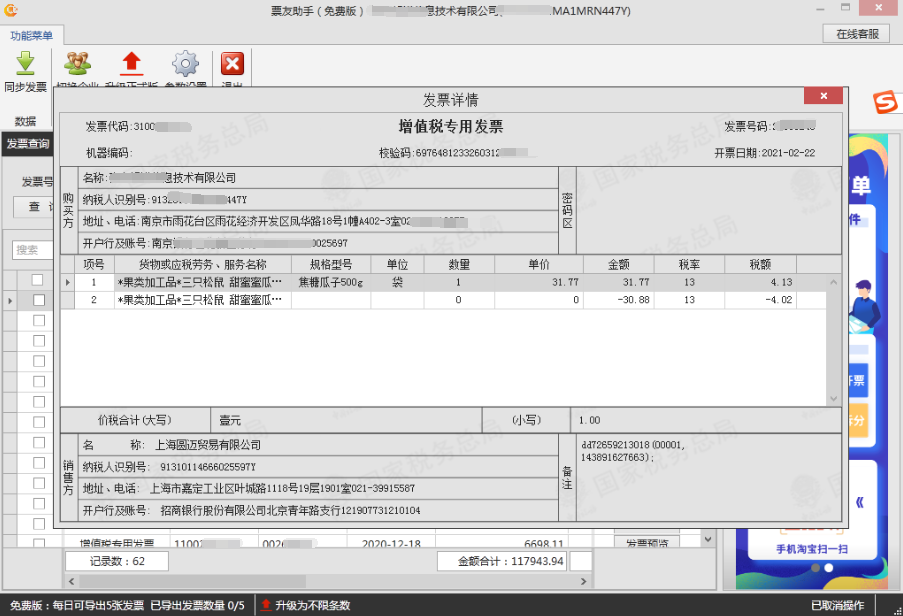Click the 2020-12-18 date cell in invoice list

(391, 543)
